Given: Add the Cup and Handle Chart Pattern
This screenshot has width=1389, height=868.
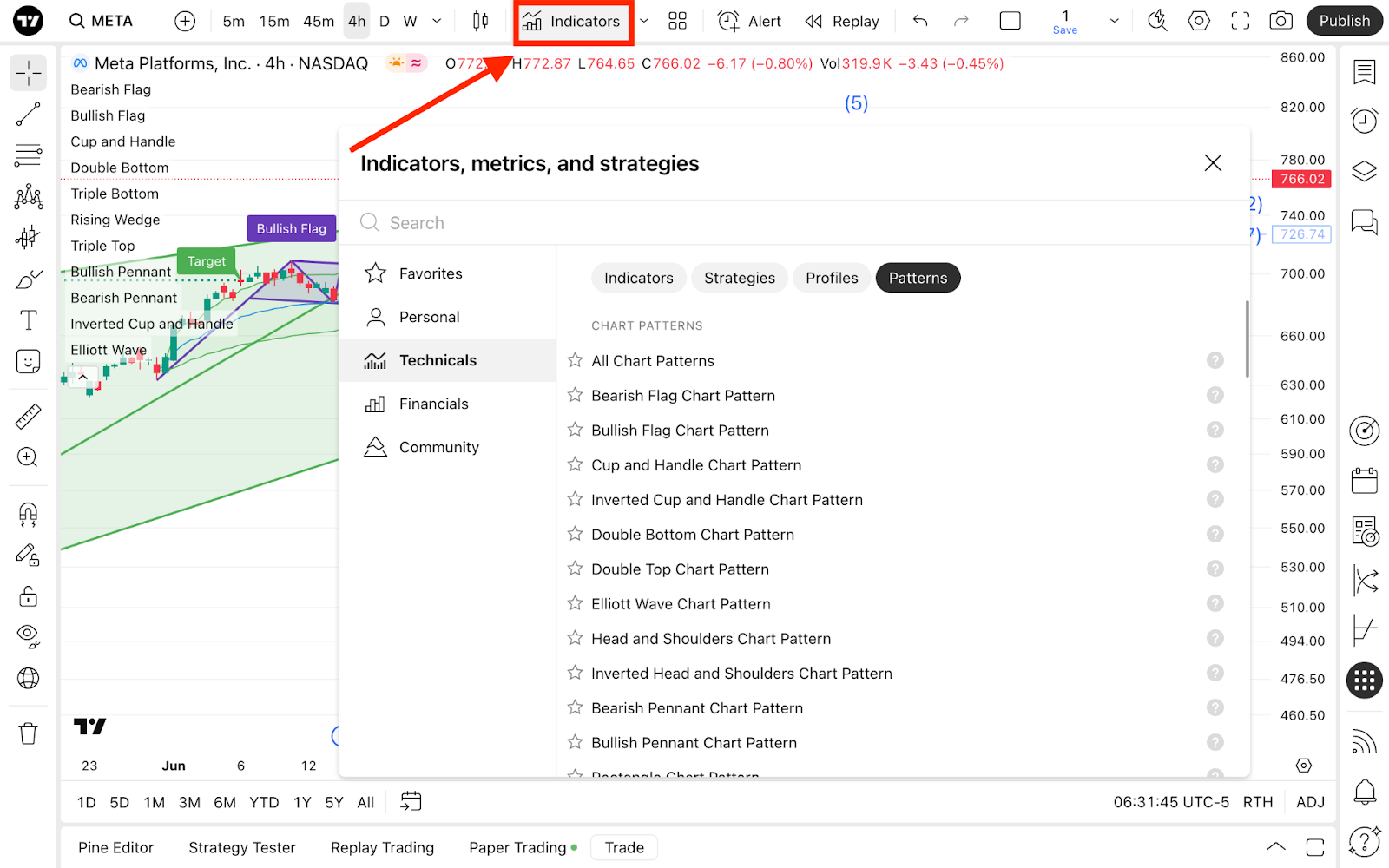Looking at the screenshot, I should (x=696, y=465).
